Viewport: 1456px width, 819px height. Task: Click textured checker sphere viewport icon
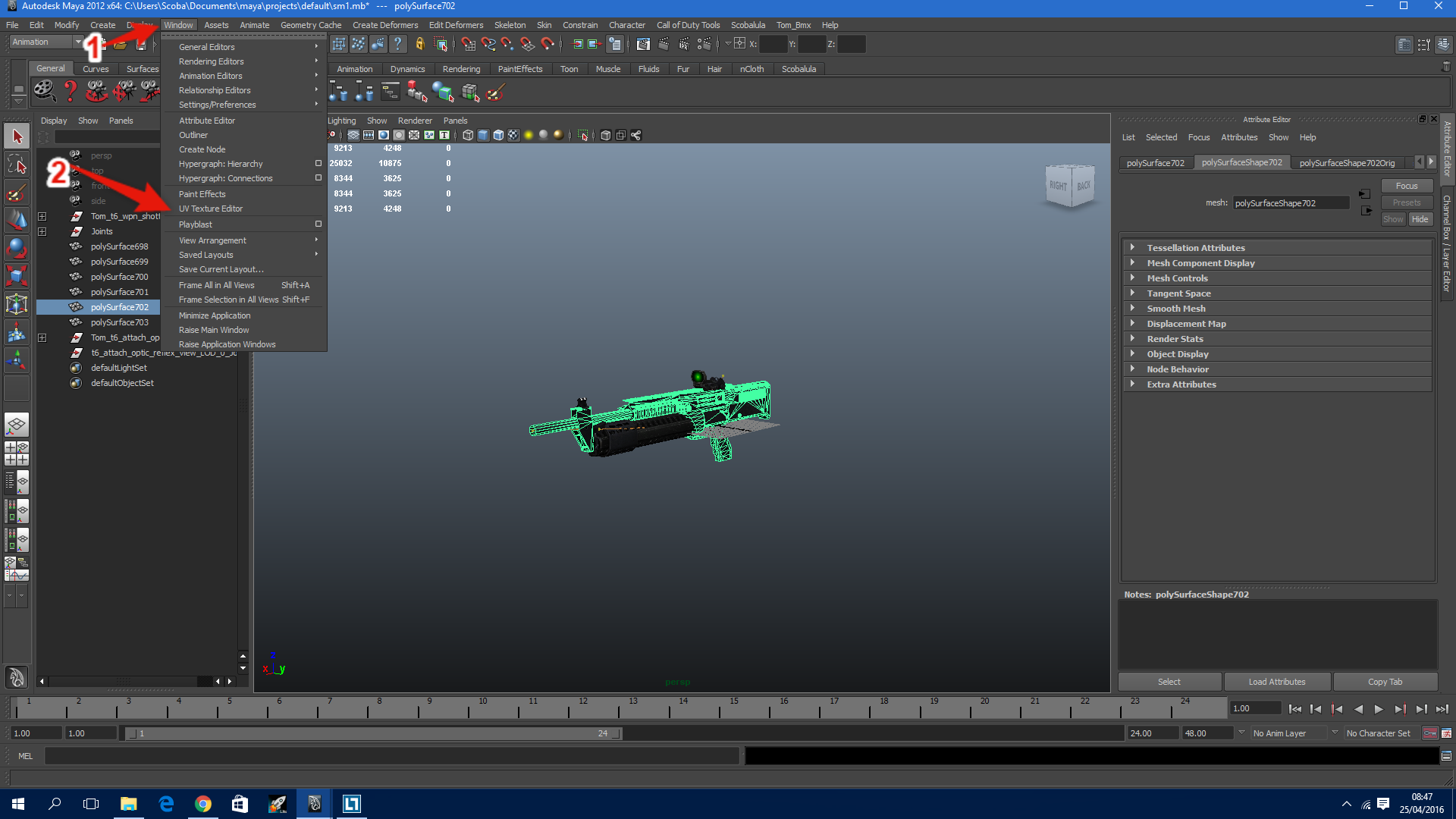point(513,135)
